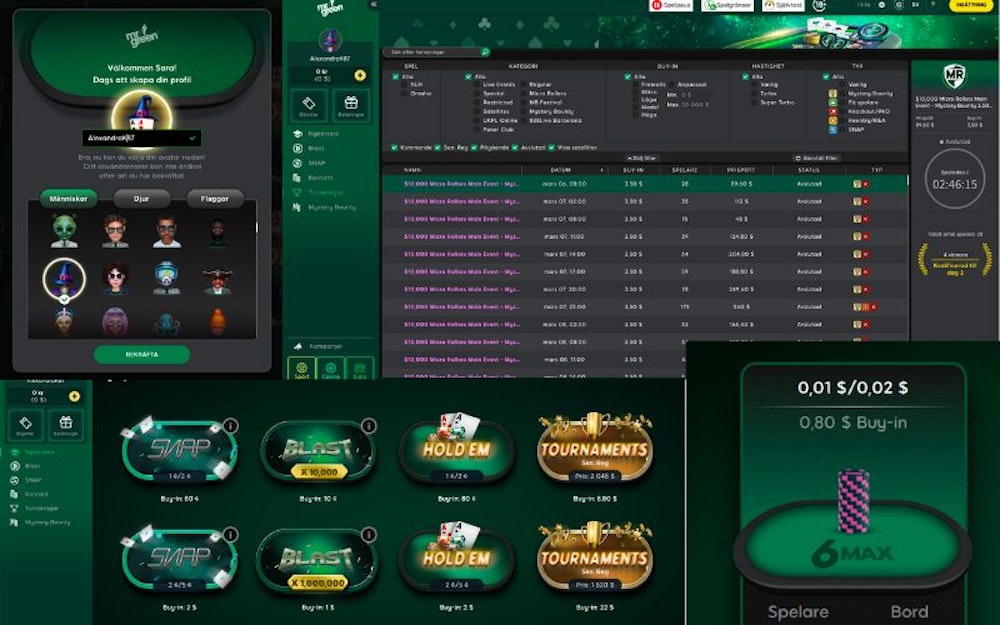
Task: Collapse the sidebar with the double-chevron icon
Action: click(374, 4)
